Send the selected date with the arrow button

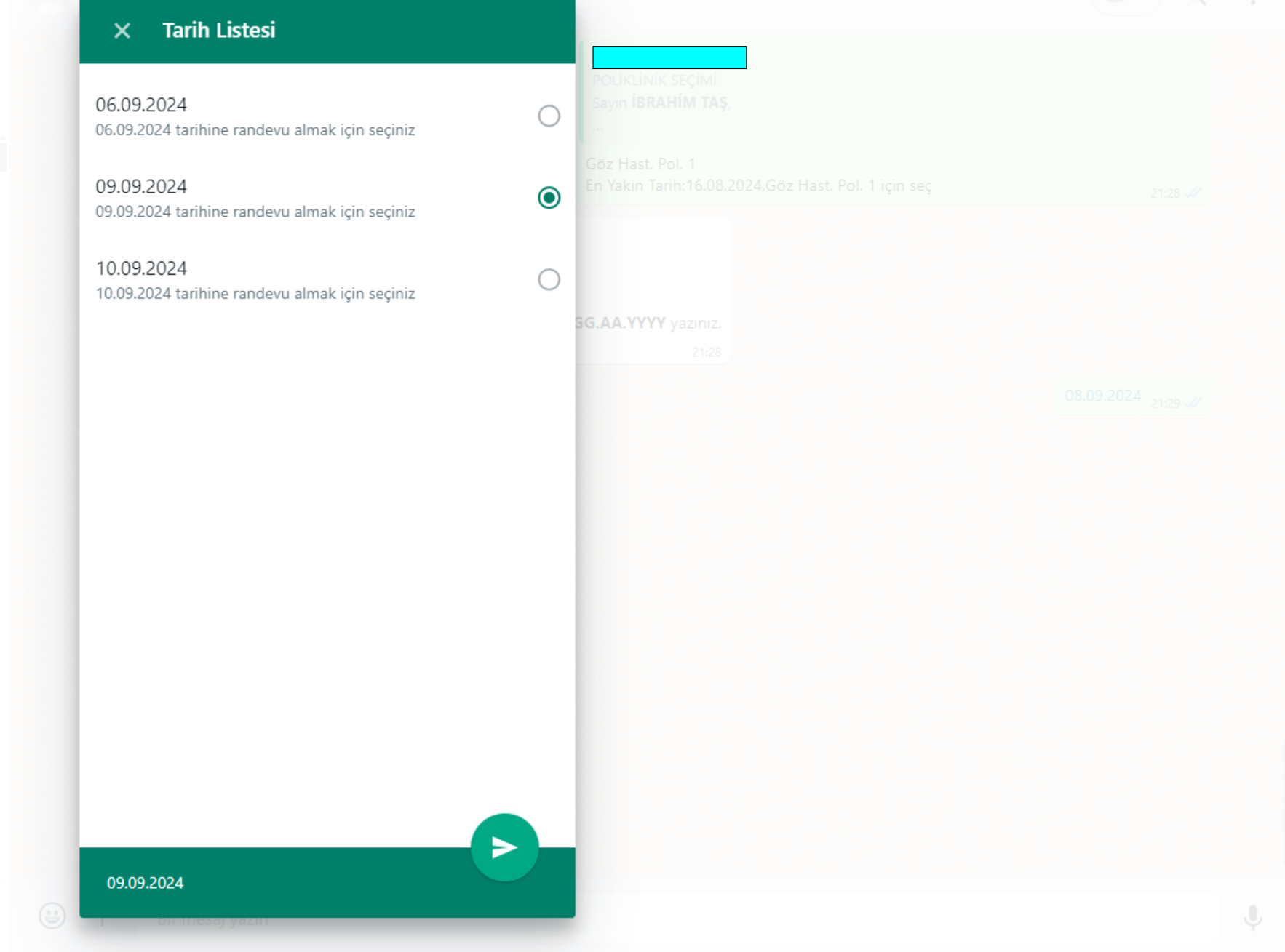point(504,847)
